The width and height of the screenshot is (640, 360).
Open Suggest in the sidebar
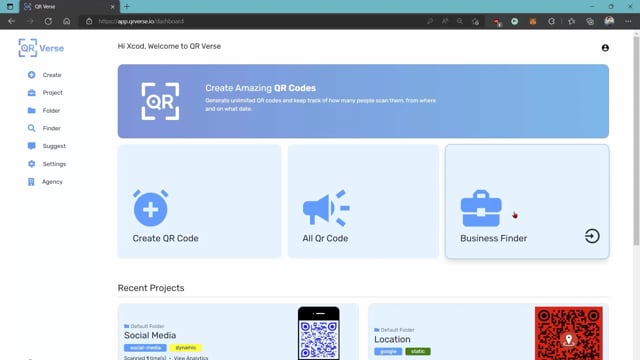tap(54, 146)
